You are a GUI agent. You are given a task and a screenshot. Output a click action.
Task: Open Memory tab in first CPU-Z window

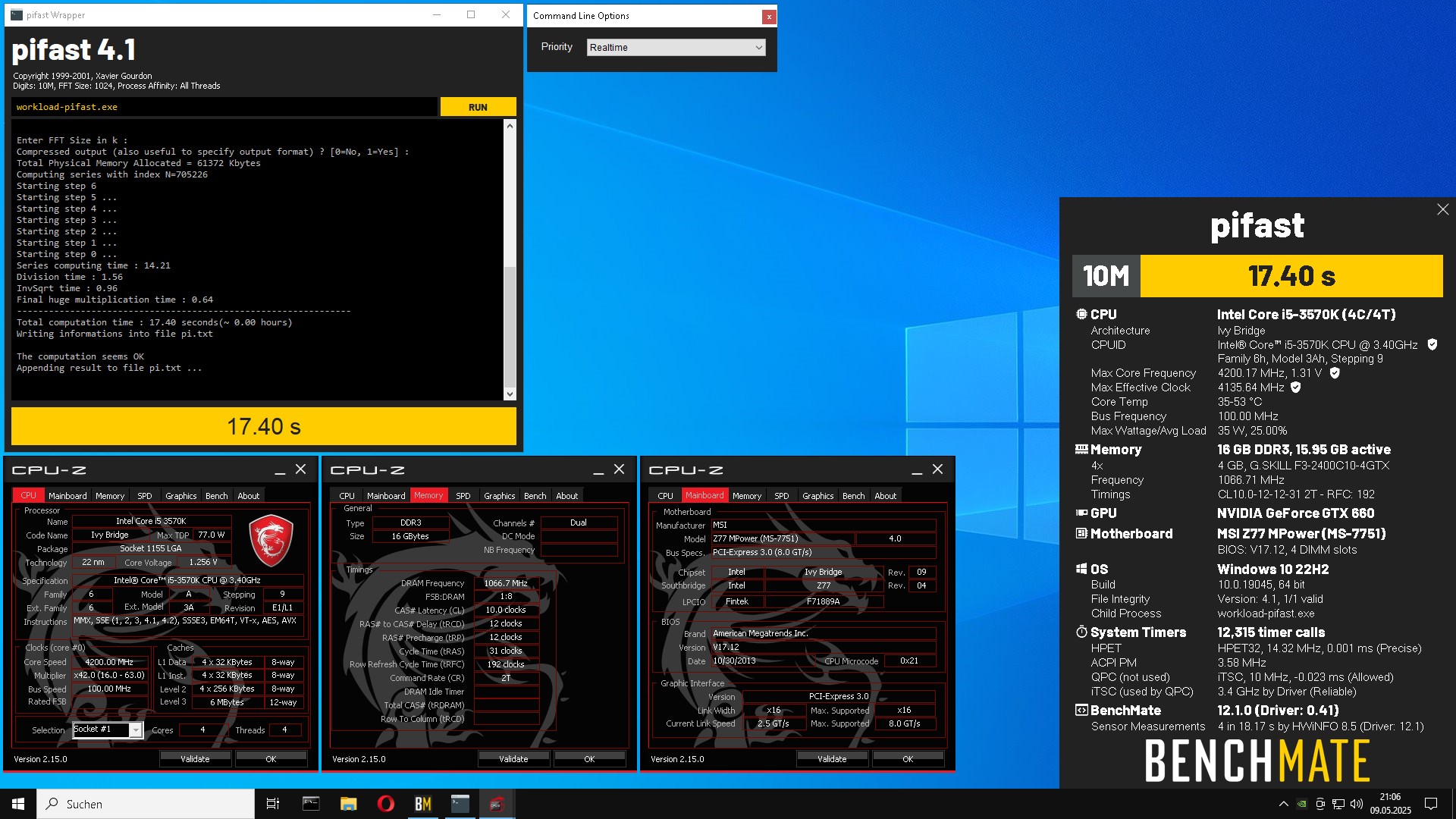pos(110,496)
